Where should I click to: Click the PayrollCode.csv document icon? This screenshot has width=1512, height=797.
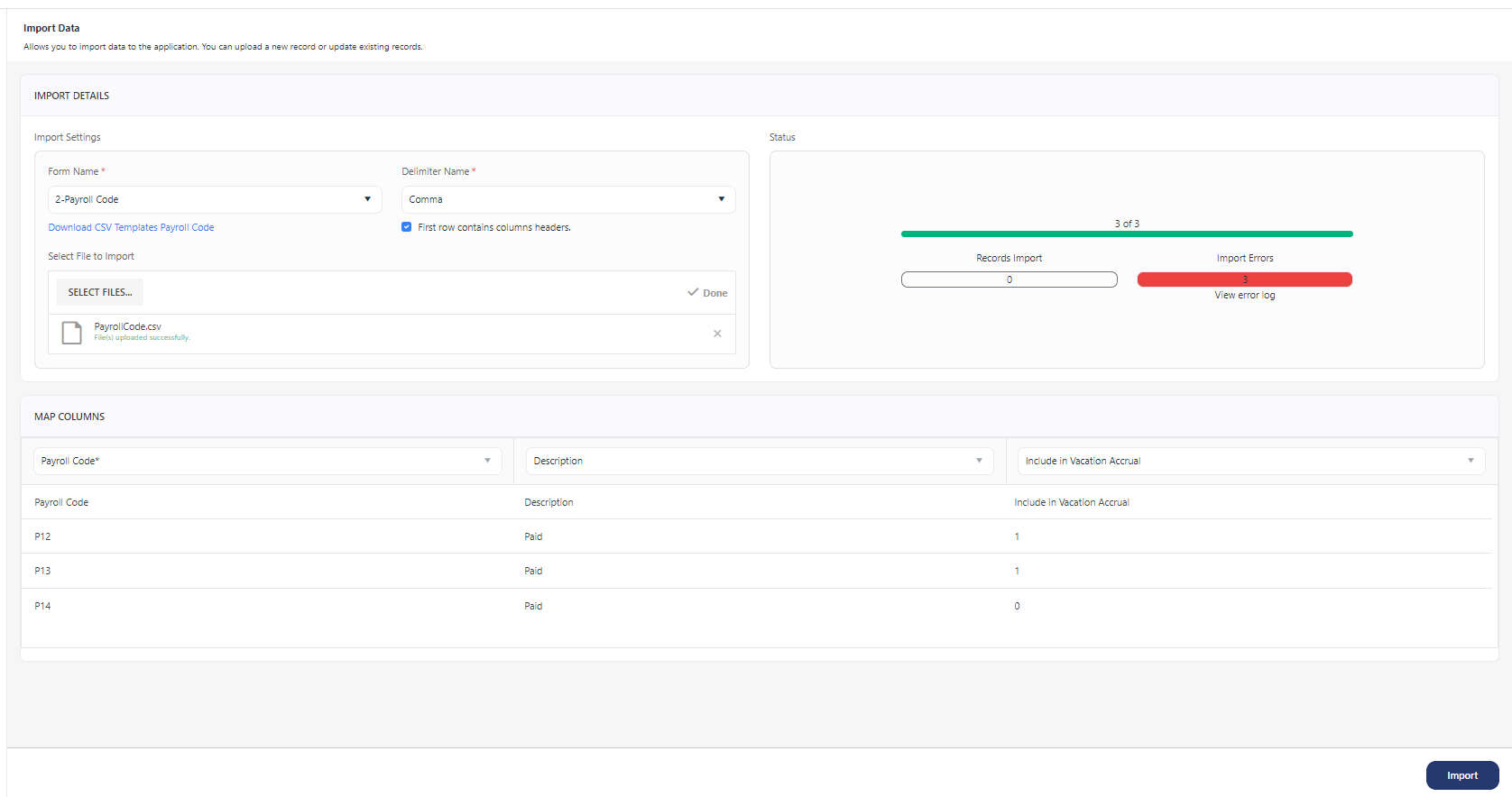pyautogui.click(x=71, y=333)
